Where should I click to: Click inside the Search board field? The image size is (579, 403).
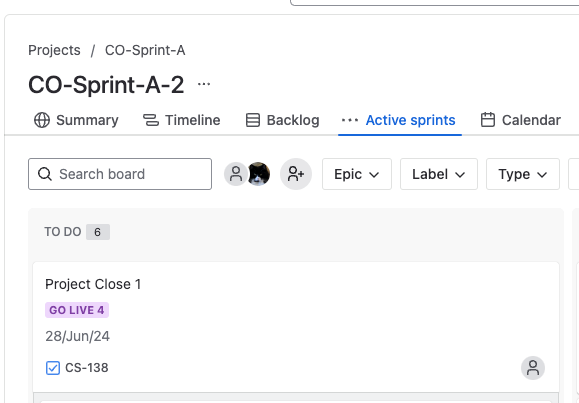tap(120, 174)
